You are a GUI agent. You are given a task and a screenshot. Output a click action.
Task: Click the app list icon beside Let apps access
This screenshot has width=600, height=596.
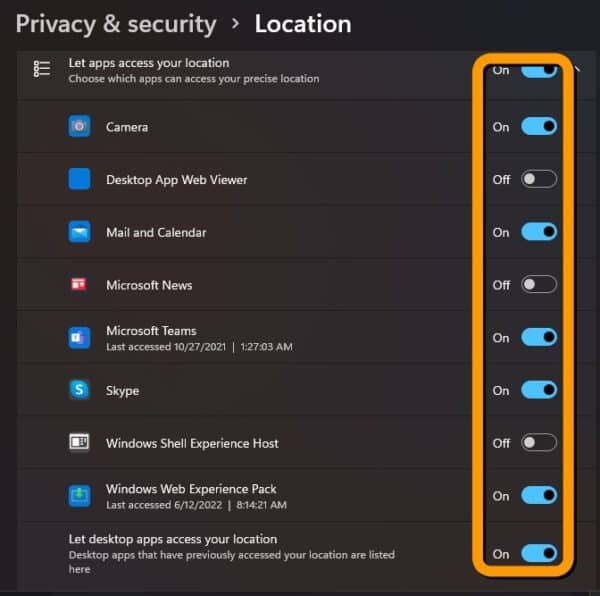42,69
